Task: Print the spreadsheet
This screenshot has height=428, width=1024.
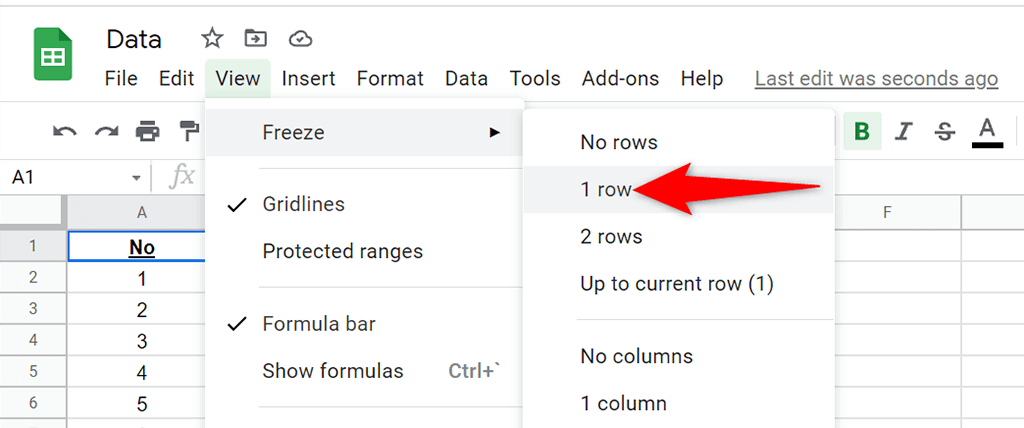Action: 148,132
